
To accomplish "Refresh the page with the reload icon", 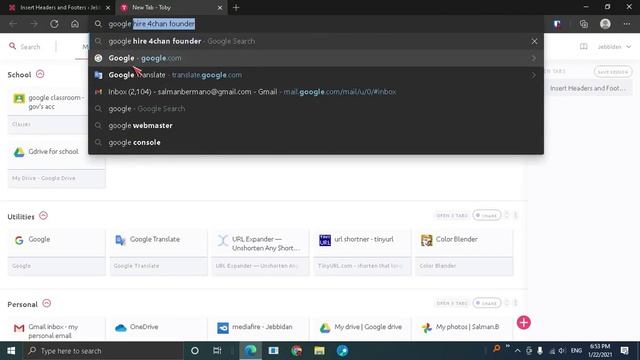I will point(54,24).
